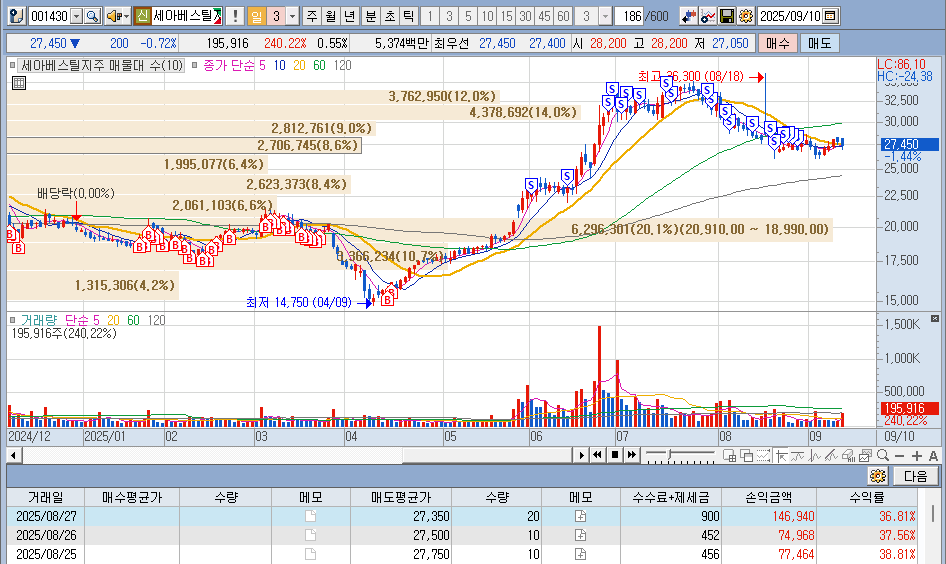
Task: Open buy memo icon for 2025/08/26
Action: [311, 535]
